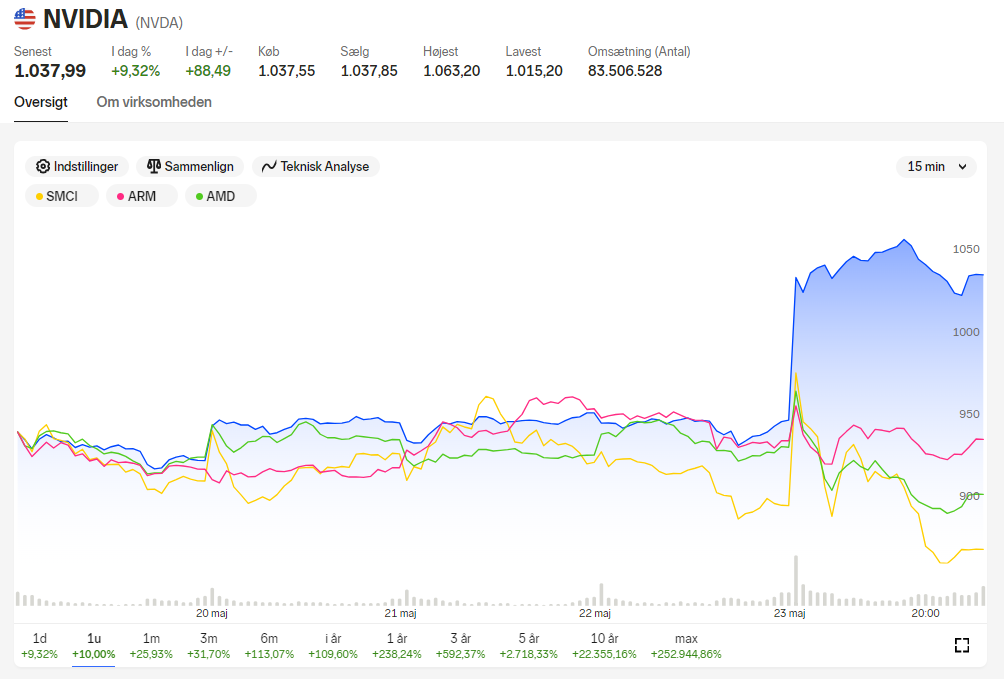The height and width of the screenshot is (679, 1004).
Task: Click the Lavest value 1.015,20
Action: pos(534,71)
